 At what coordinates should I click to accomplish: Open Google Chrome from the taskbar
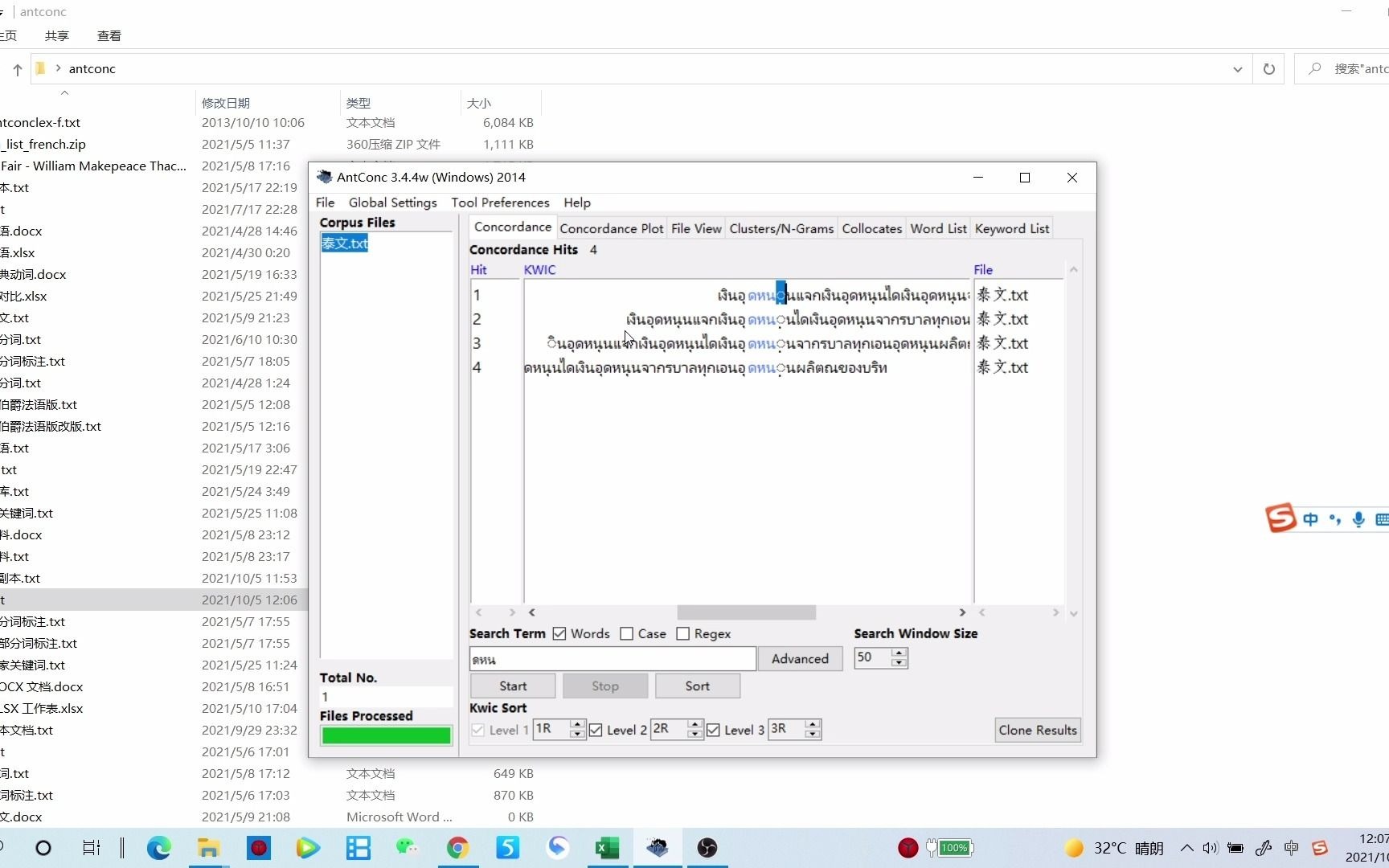(457, 848)
